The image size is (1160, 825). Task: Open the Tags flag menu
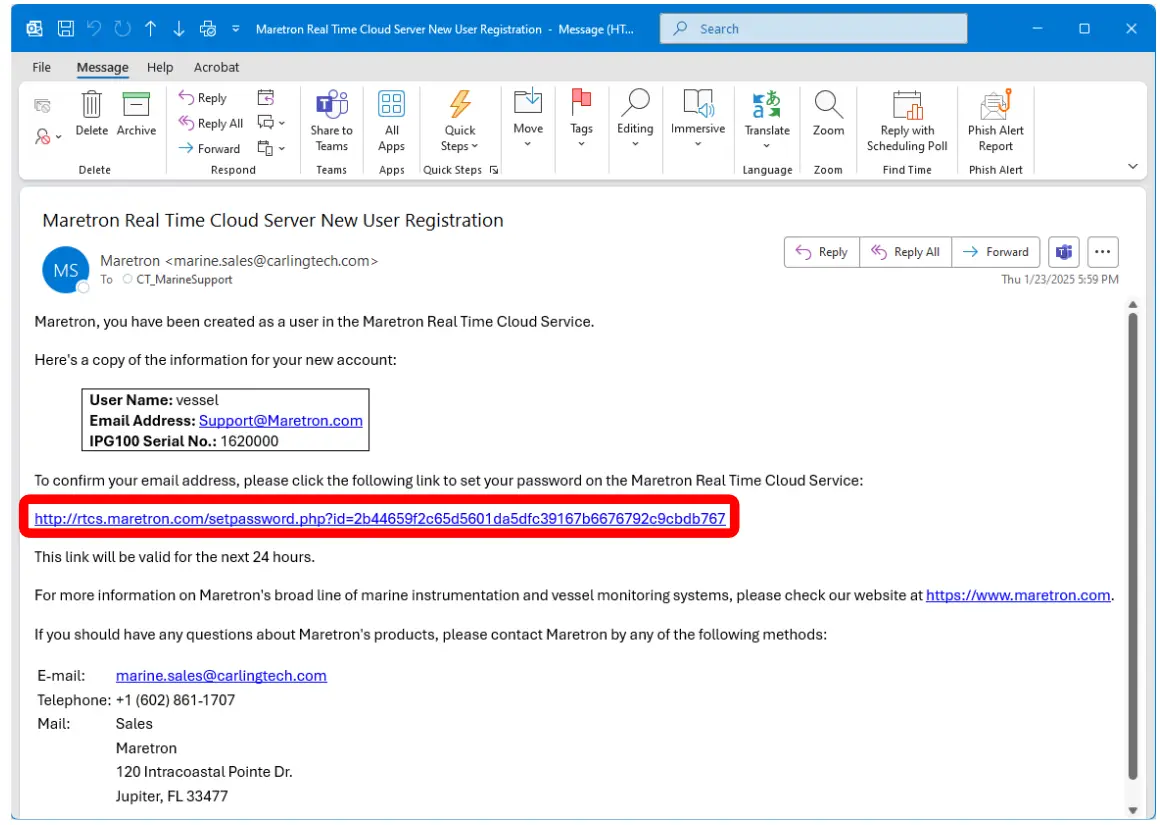coord(581,118)
